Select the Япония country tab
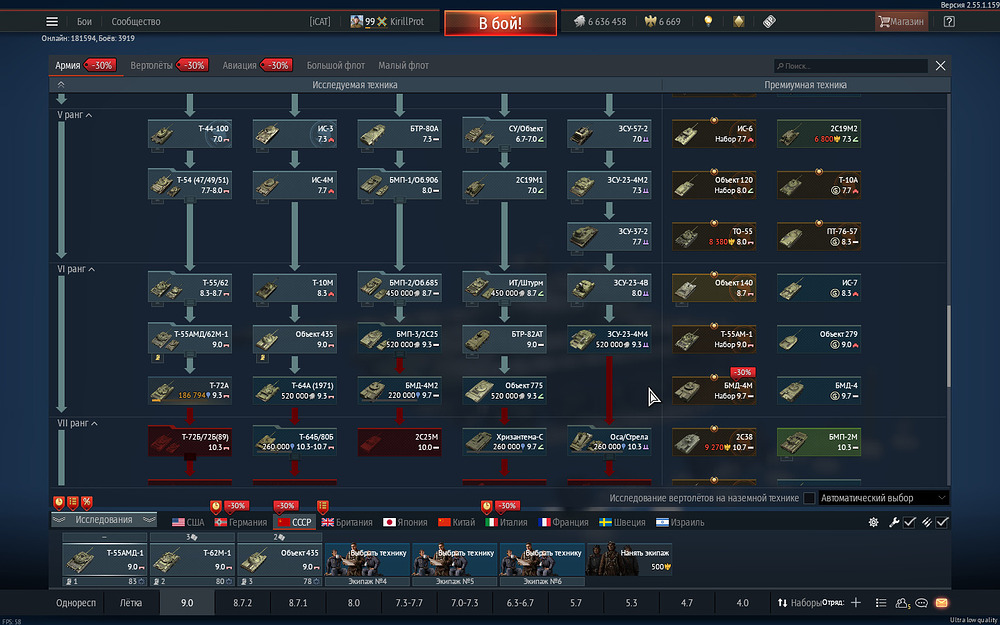The image size is (1000, 625). click(406, 522)
